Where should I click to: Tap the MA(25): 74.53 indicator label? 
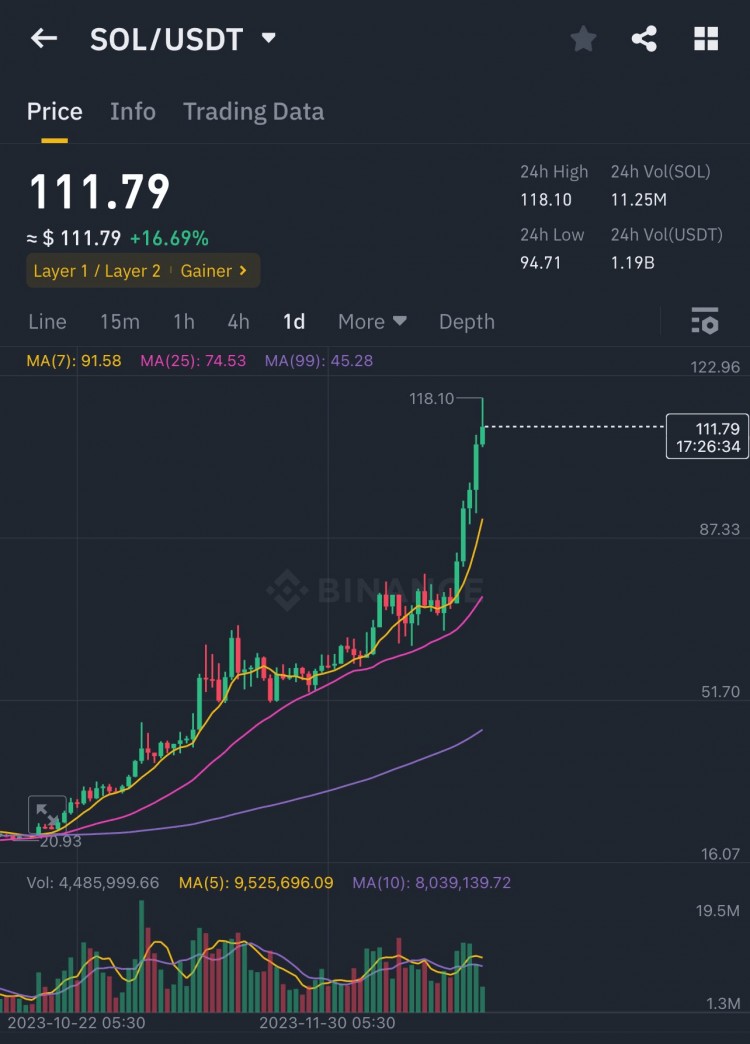coord(193,361)
